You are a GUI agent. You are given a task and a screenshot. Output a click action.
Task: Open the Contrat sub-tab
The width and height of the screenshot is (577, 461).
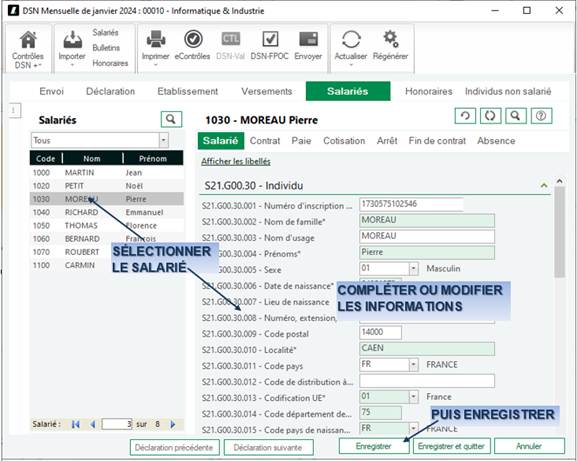(x=265, y=141)
